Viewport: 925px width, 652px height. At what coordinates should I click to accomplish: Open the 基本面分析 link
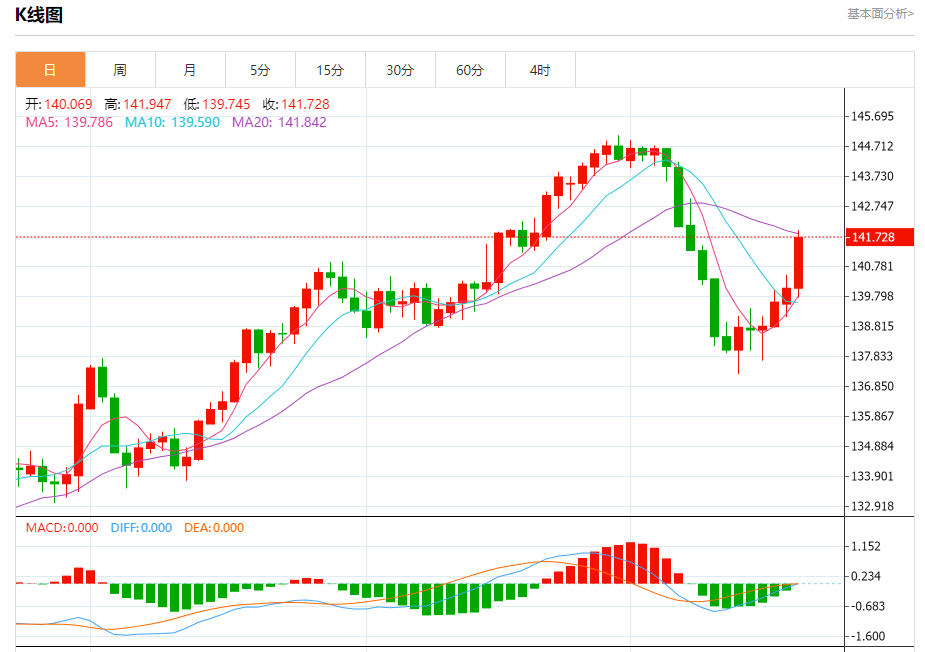pyautogui.click(x=880, y=14)
